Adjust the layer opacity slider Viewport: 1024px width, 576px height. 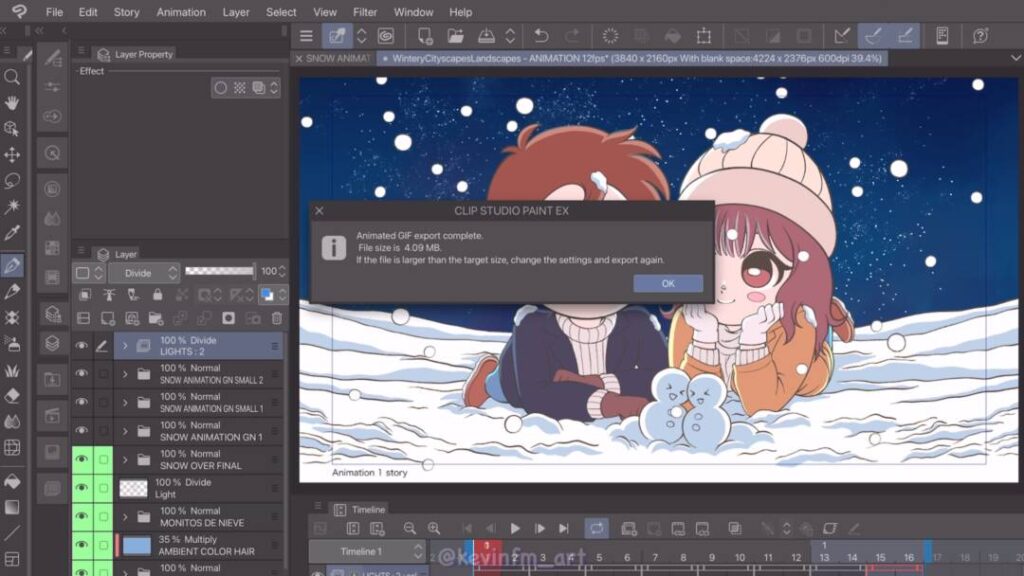click(219, 271)
